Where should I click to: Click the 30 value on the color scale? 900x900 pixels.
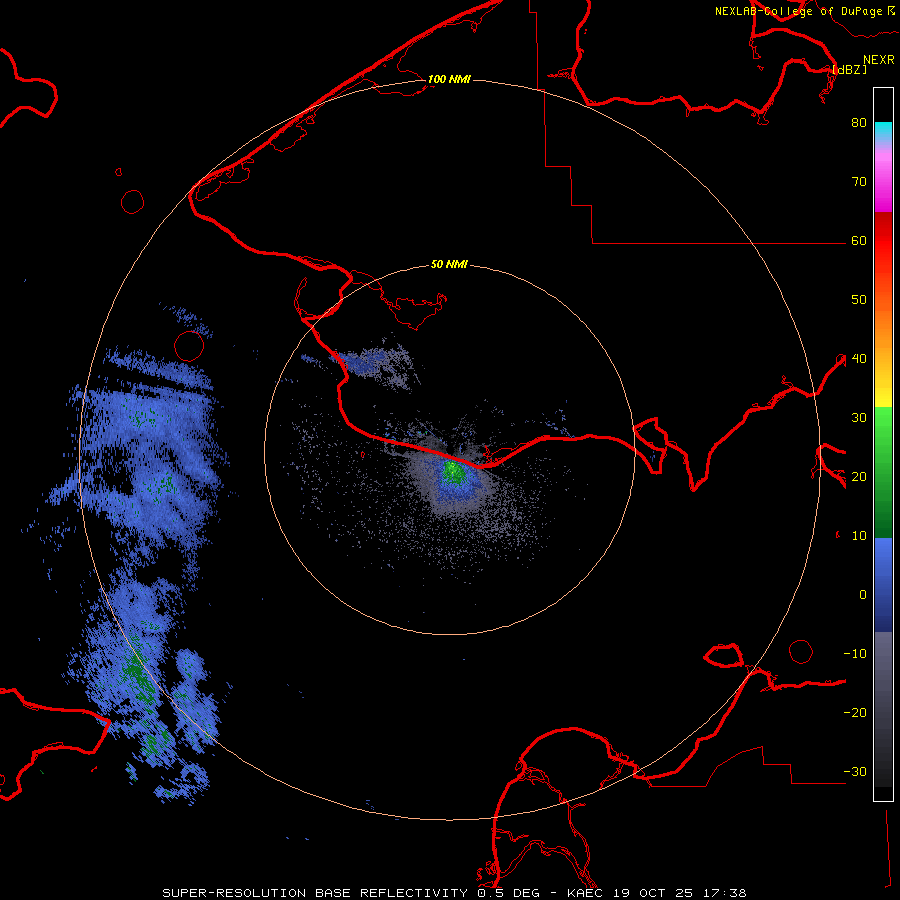[859, 418]
